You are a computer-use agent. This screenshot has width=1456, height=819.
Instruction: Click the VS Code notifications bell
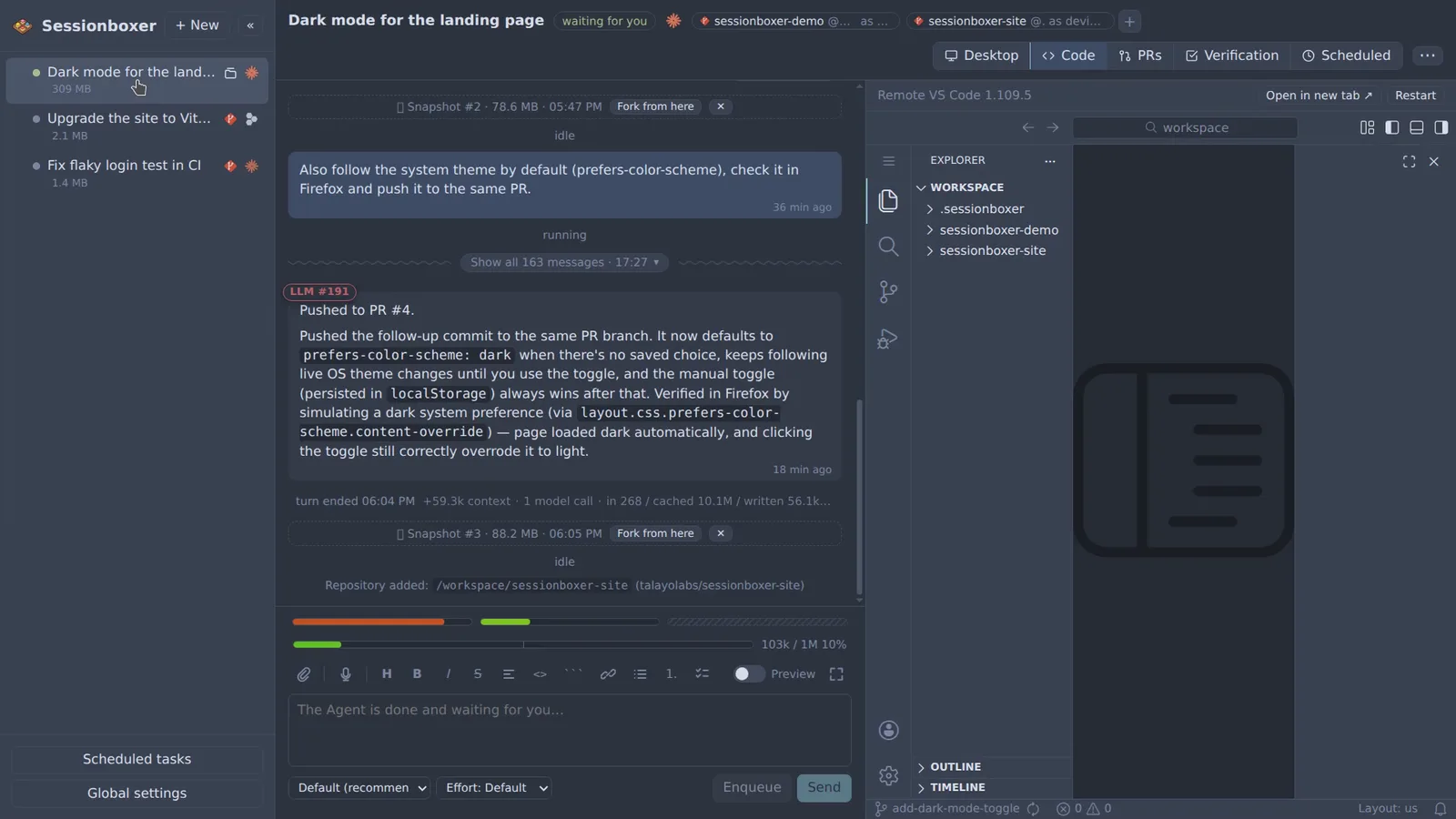pos(1441,809)
